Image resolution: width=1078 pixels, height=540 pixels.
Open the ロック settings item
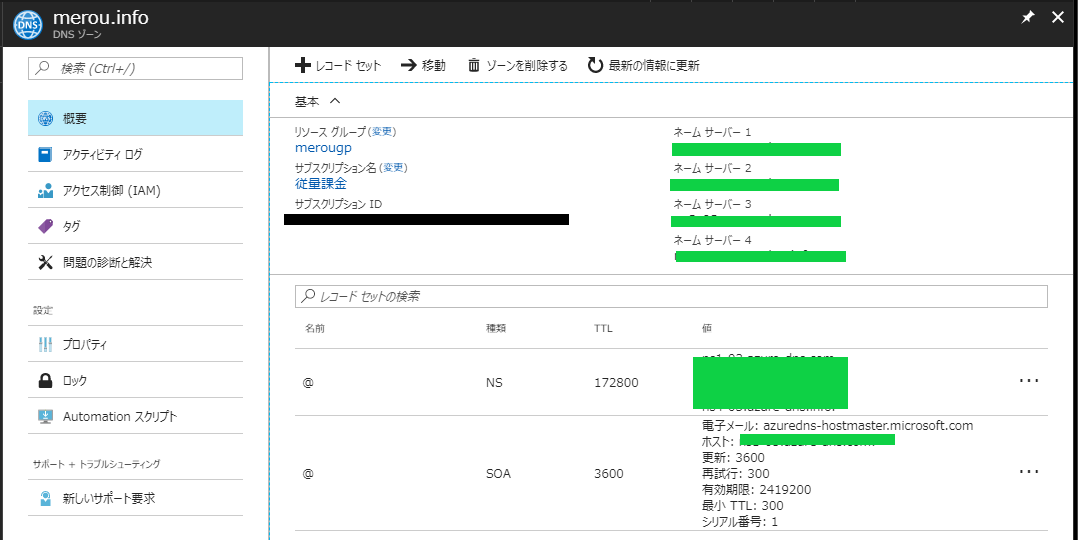pos(135,380)
